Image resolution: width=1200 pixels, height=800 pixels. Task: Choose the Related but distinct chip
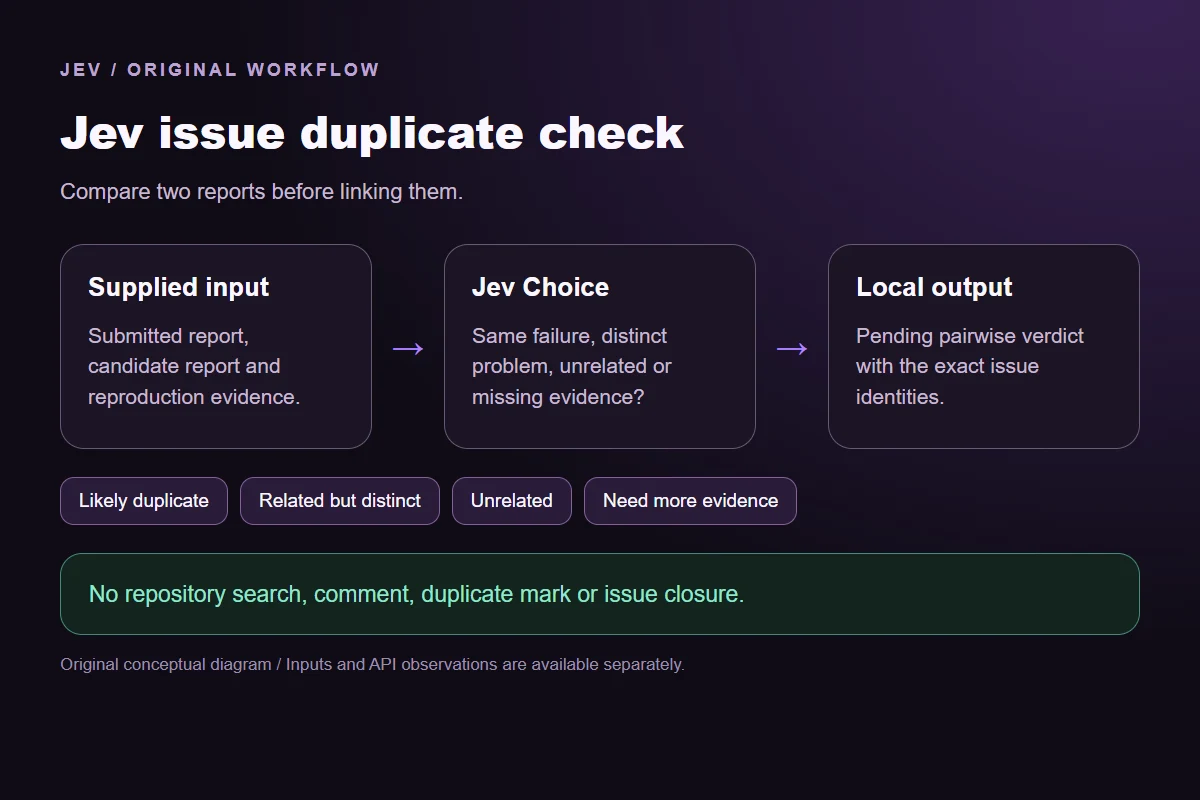coord(340,501)
